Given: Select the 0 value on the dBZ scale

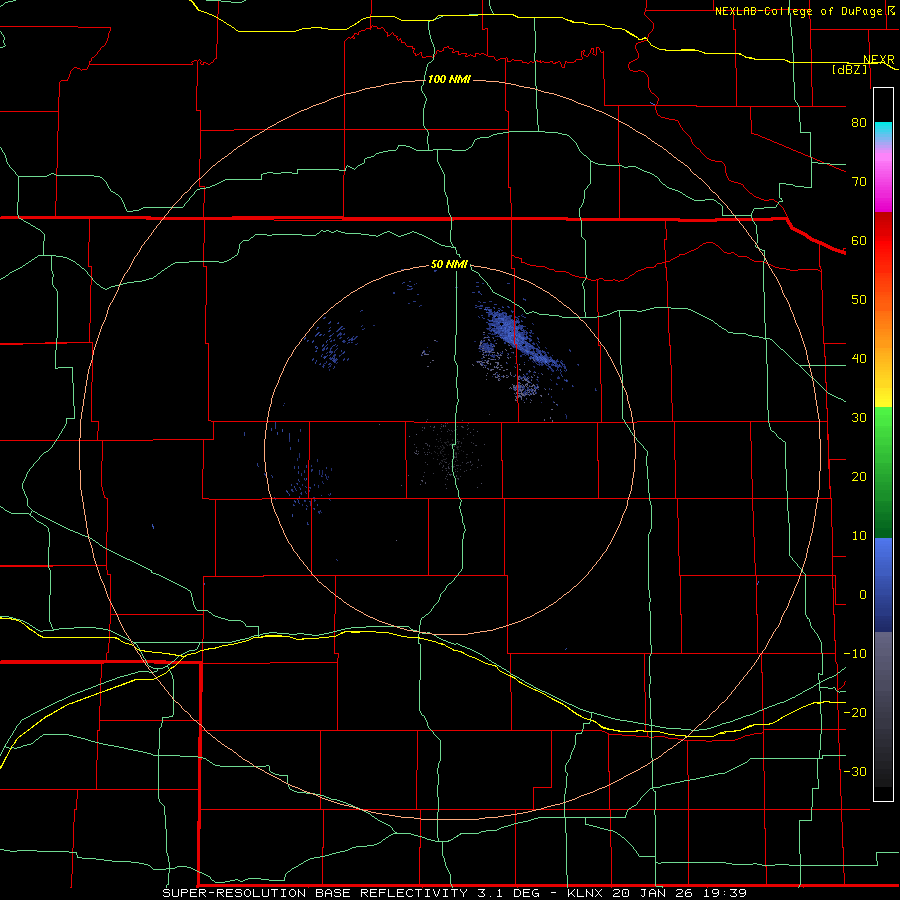Looking at the screenshot, I should click(863, 595).
